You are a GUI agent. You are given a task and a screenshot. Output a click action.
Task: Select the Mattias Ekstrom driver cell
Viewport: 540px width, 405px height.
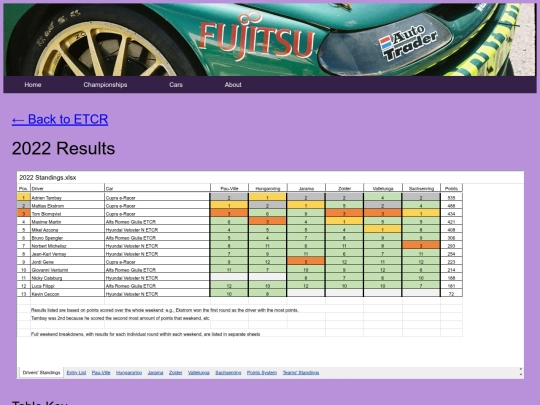68,206
